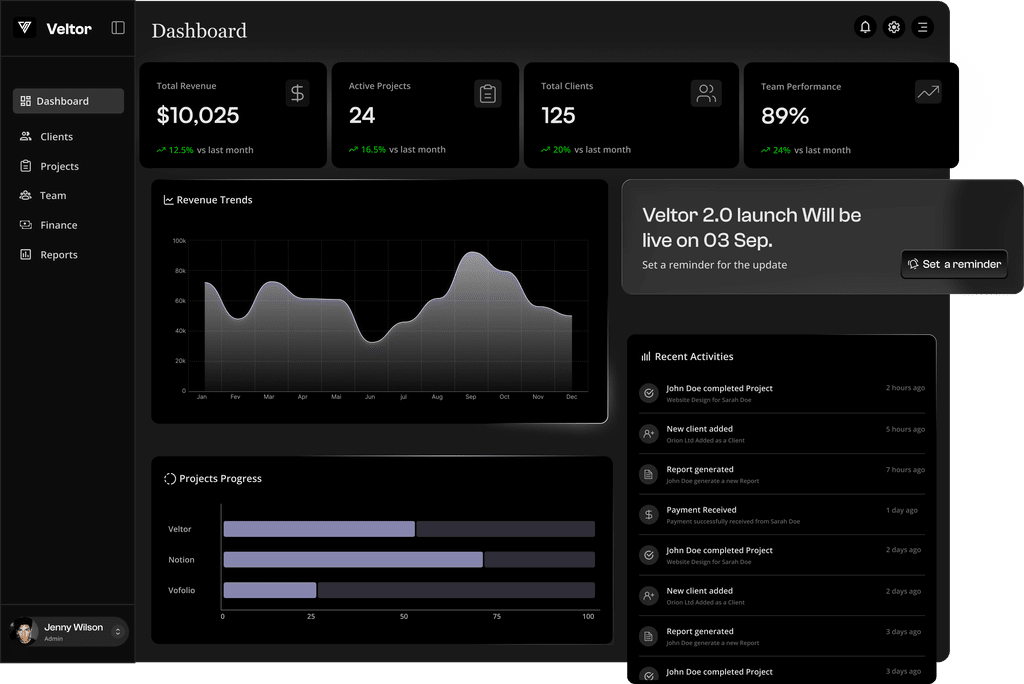
Task: Open the Finance section
Action: coord(58,225)
